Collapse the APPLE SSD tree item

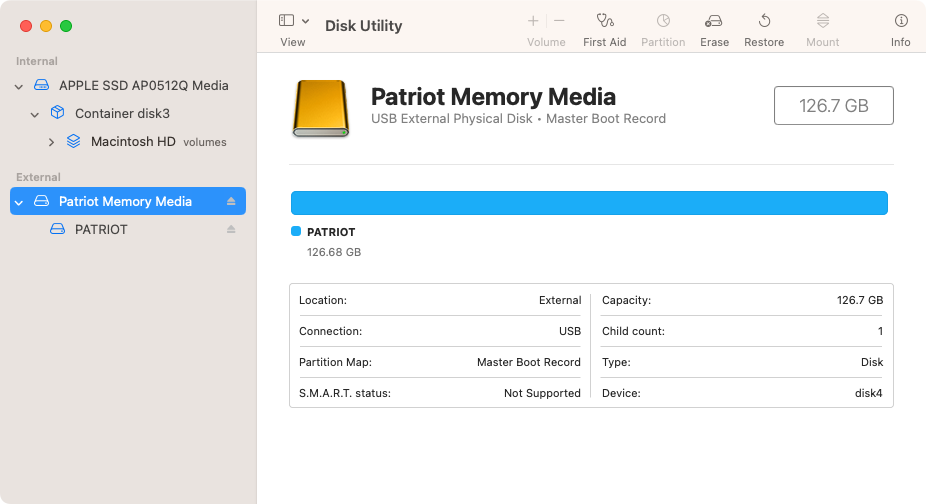[x=19, y=86]
